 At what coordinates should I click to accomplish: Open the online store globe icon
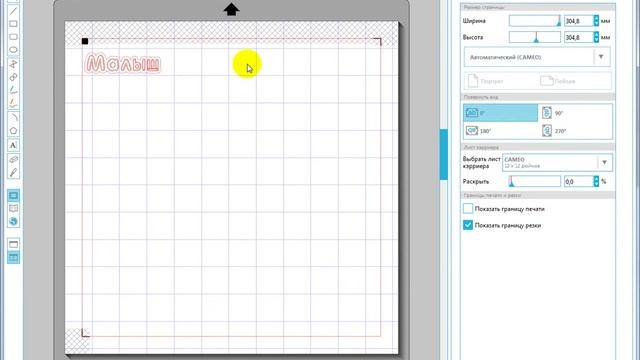tap(13, 222)
